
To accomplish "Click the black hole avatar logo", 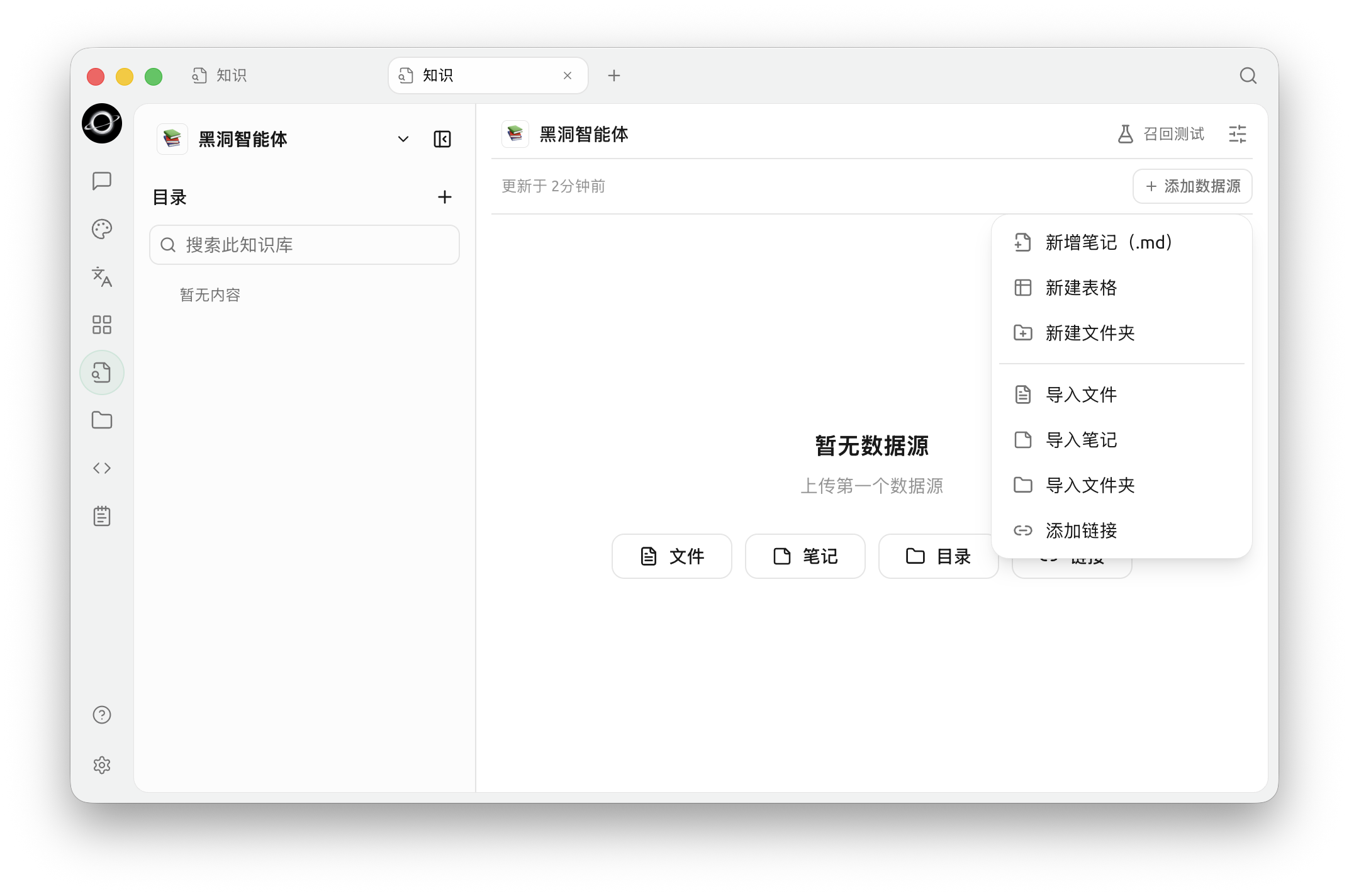I will pos(101,123).
